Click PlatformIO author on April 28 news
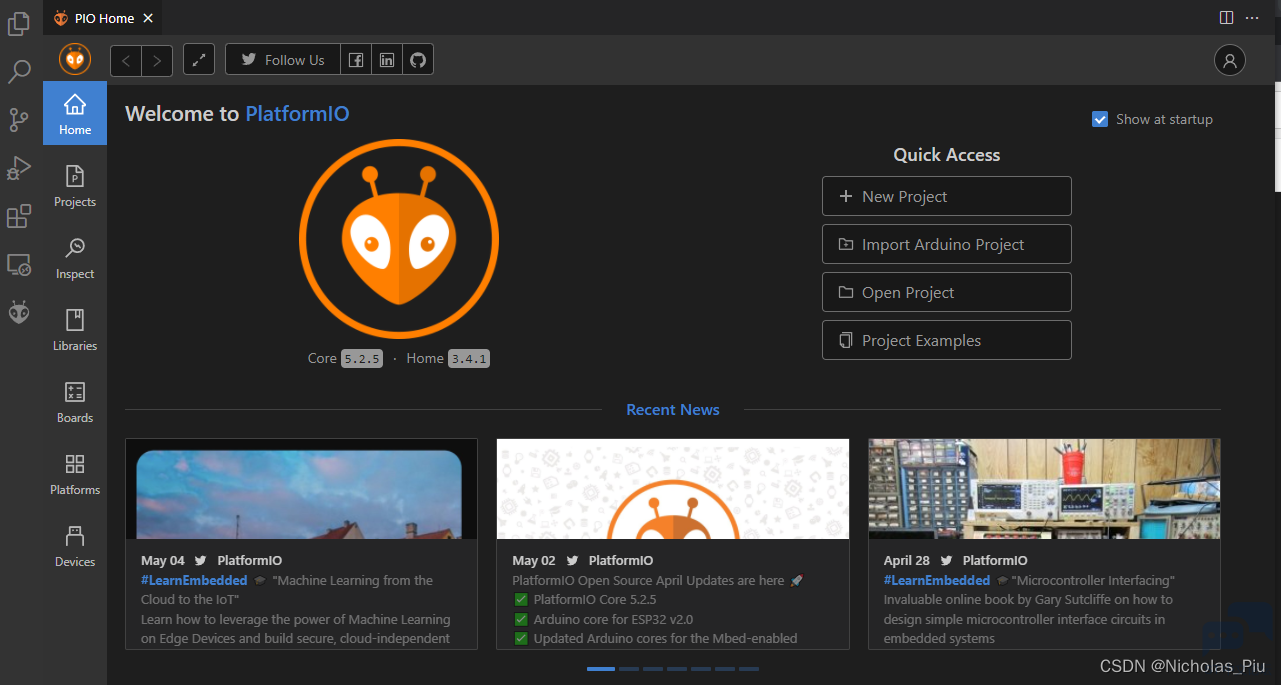Viewport: 1281px width, 685px height. pyautogui.click(x=995, y=561)
